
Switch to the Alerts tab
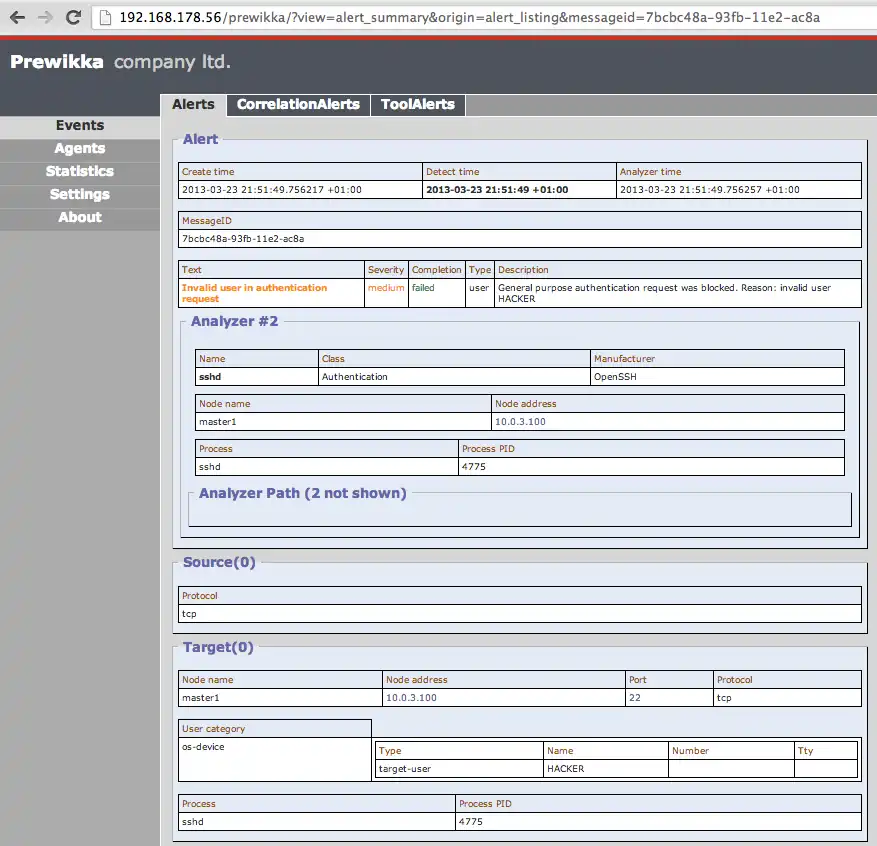pyautogui.click(x=193, y=105)
